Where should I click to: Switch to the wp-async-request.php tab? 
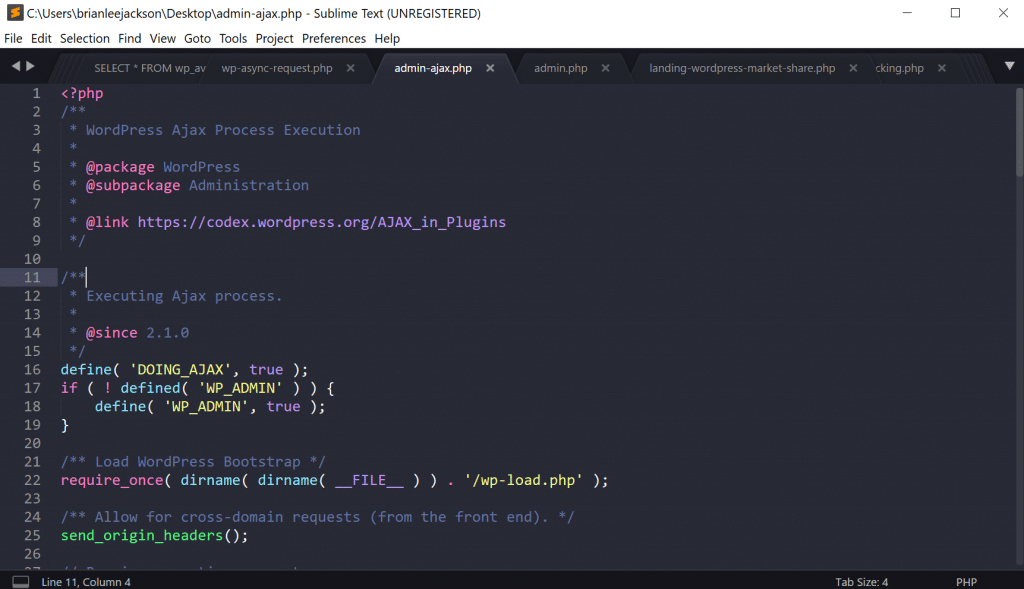coord(277,68)
